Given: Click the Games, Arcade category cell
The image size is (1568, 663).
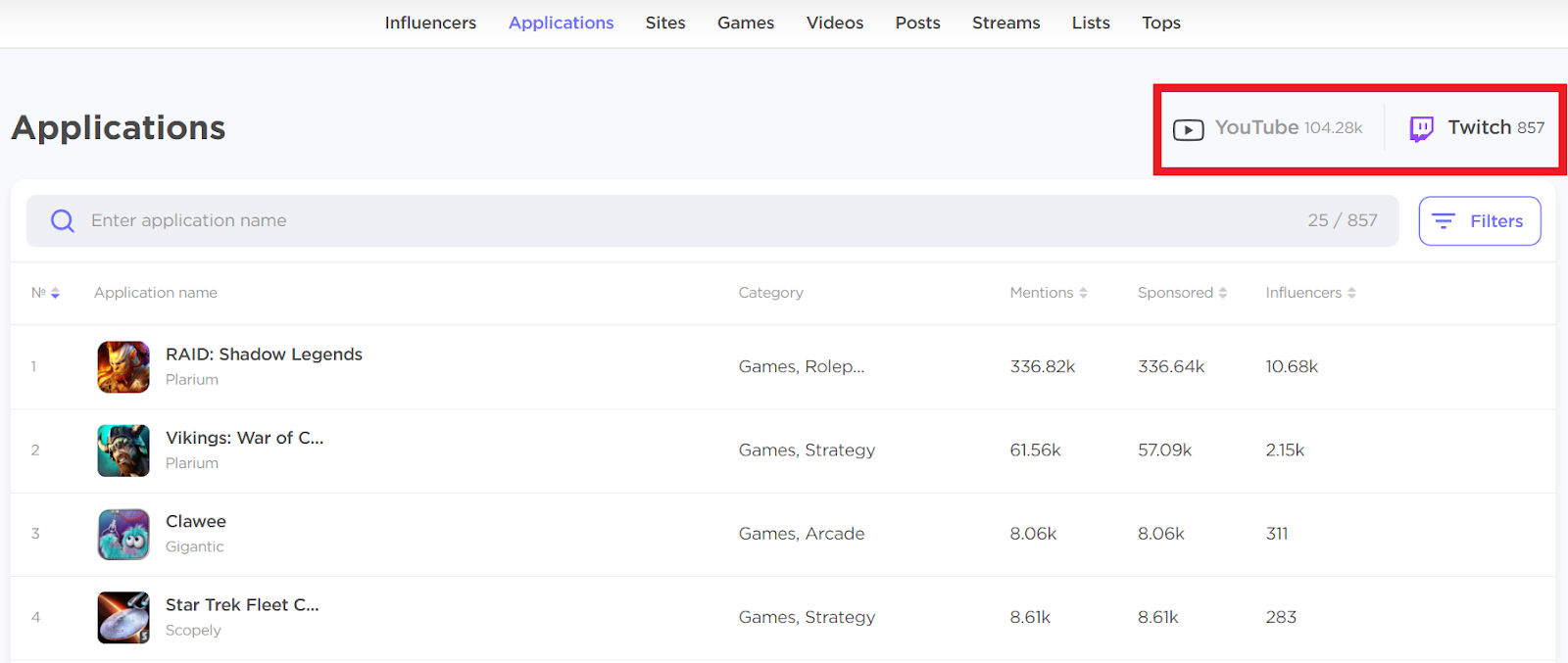Looking at the screenshot, I should 802,534.
